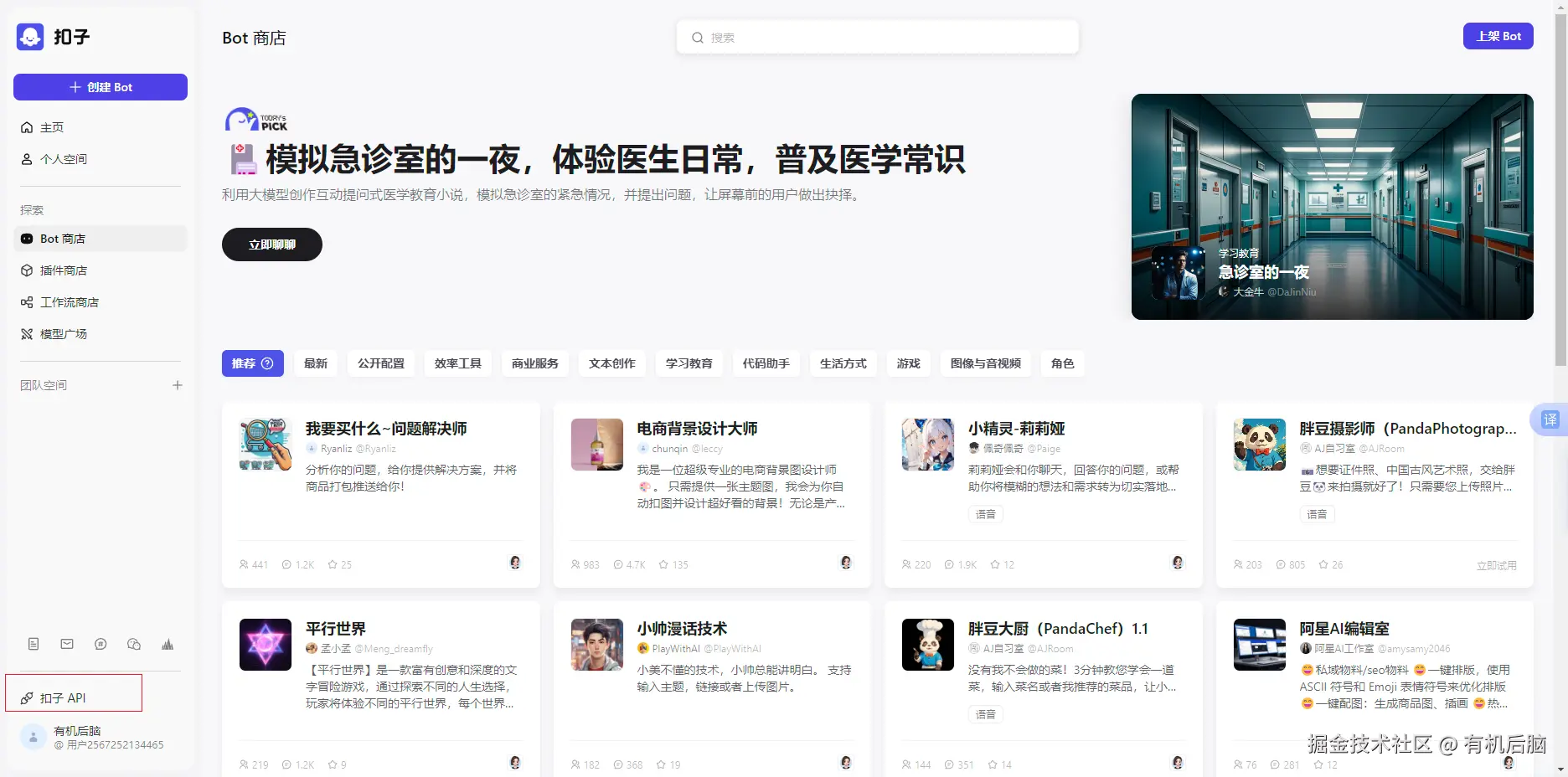This screenshot has width=1568, height=777.
Task: Click the 阿星AI编辑室 card title
Action: pos(1344,629)
